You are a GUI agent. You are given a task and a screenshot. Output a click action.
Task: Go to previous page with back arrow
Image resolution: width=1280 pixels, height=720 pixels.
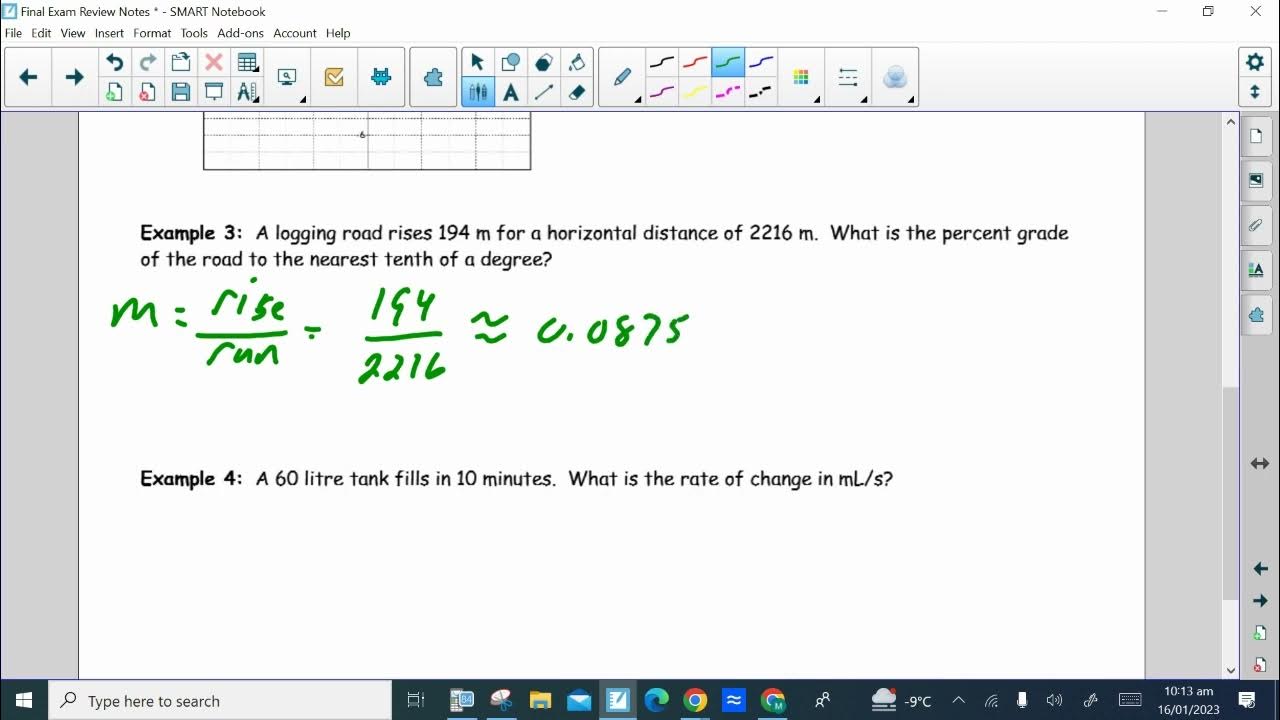[x=28, y=77]
